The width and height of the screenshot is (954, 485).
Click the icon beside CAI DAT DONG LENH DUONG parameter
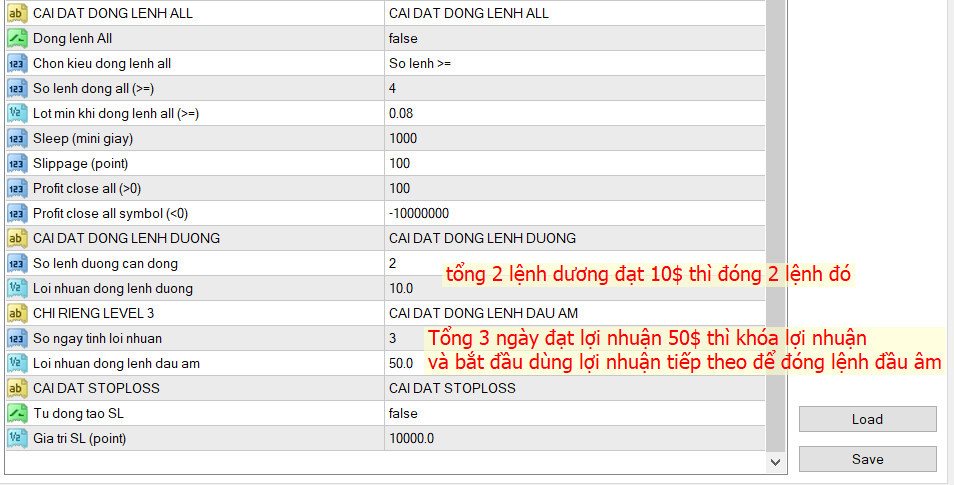tap(17, 238)
